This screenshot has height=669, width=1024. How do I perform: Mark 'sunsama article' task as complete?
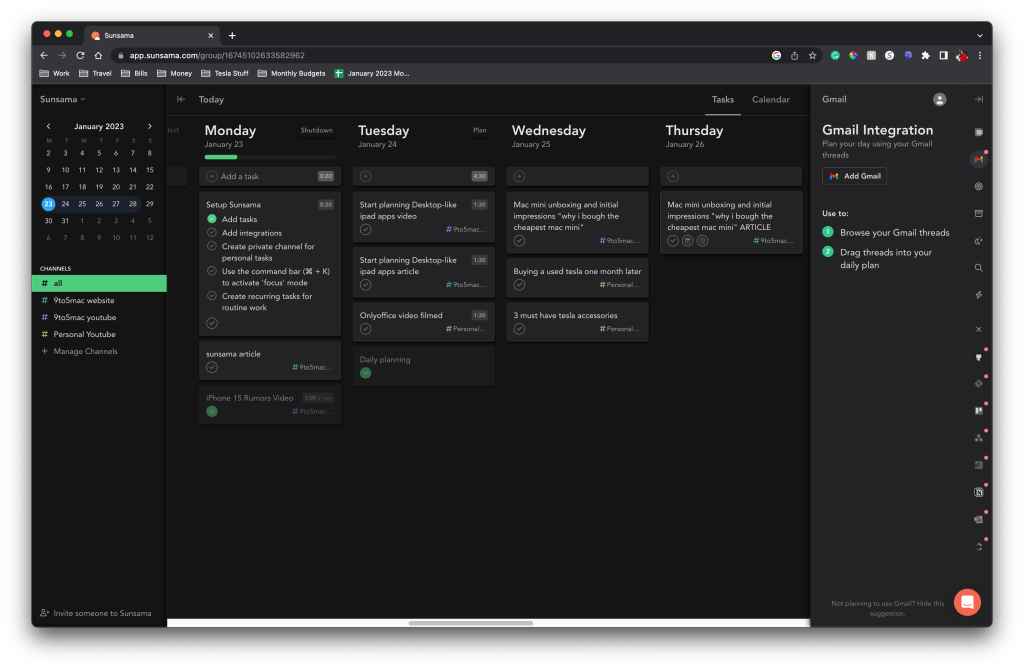click(212, 367)
